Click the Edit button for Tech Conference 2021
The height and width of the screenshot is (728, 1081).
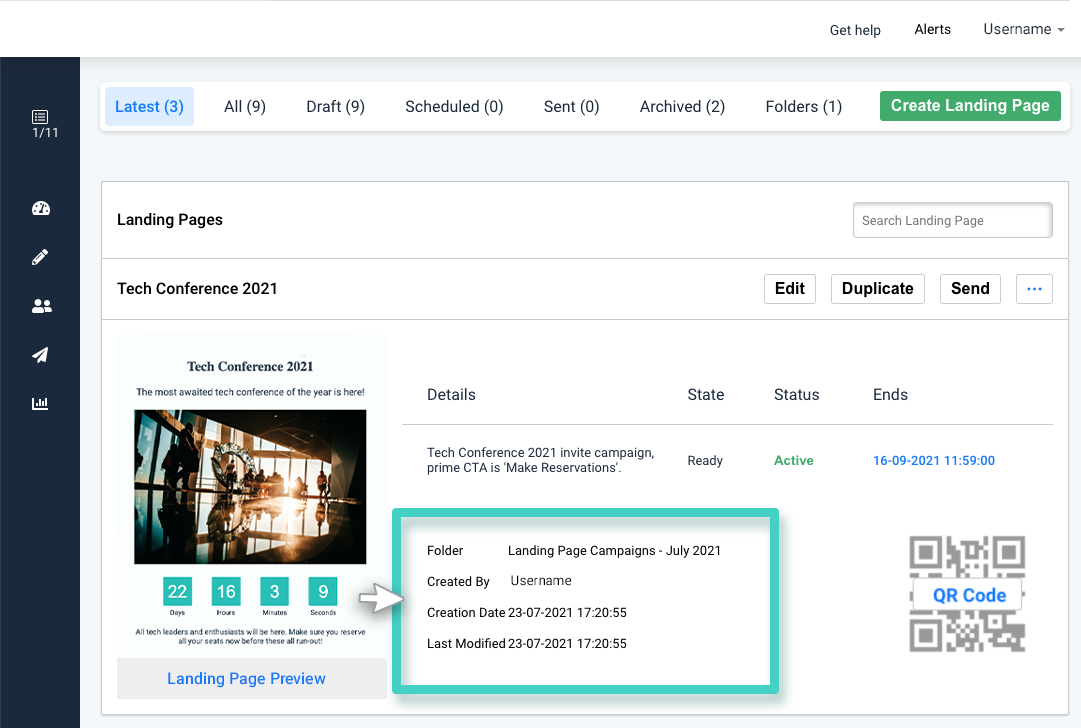click(x=789, y=289)
